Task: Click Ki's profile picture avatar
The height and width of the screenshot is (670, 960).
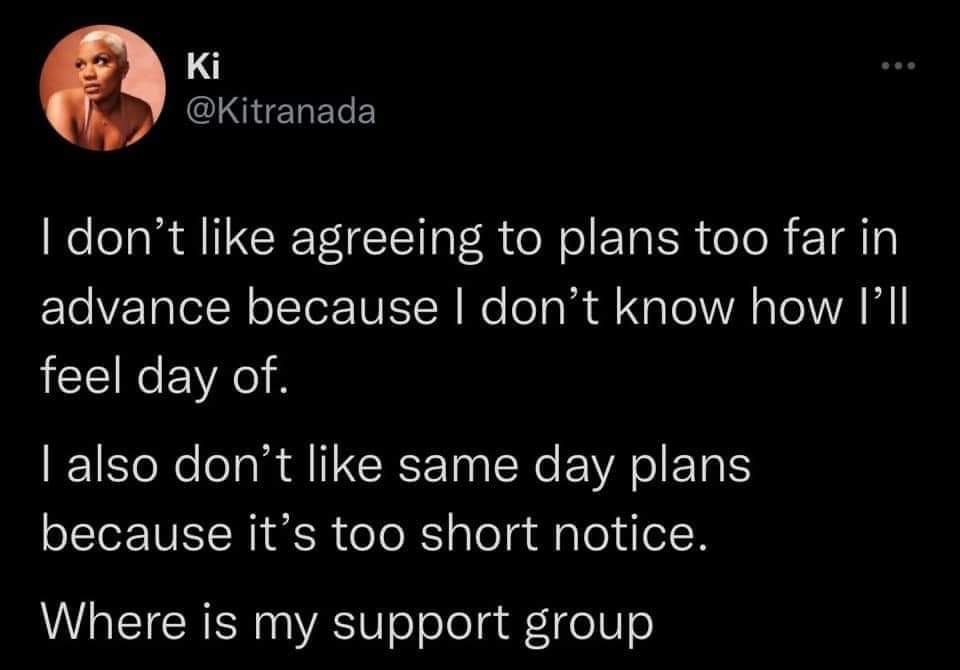Action: point(101,91)
